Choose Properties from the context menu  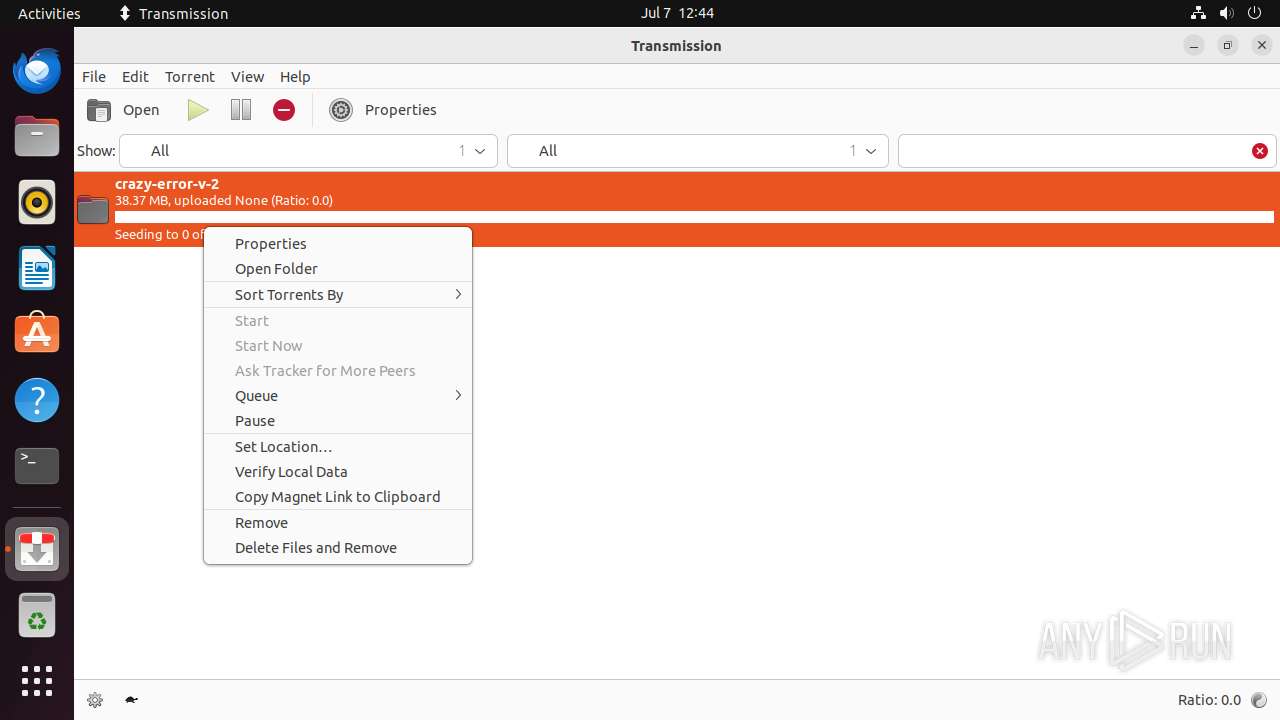pyautogui.click(x=338, y=244)
